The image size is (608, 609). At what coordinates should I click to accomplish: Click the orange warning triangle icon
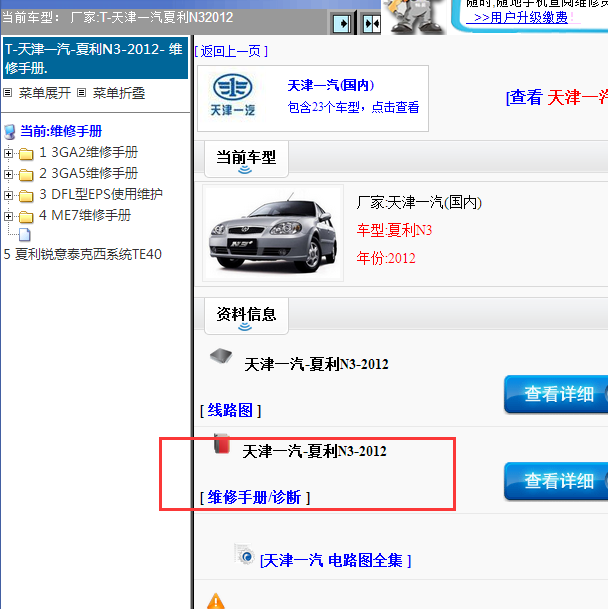pos(216,601)
